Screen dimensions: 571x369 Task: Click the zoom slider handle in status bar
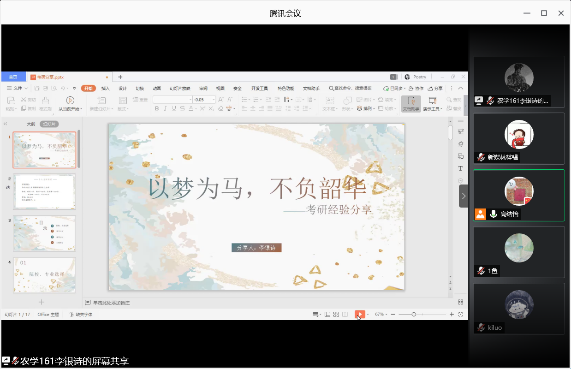(x=414, y=314)
